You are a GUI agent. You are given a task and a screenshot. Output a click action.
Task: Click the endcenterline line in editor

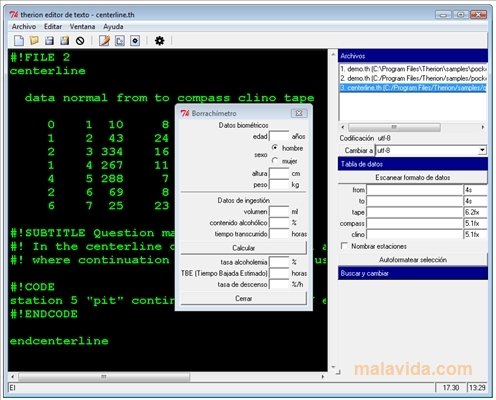tap(59, 341)
